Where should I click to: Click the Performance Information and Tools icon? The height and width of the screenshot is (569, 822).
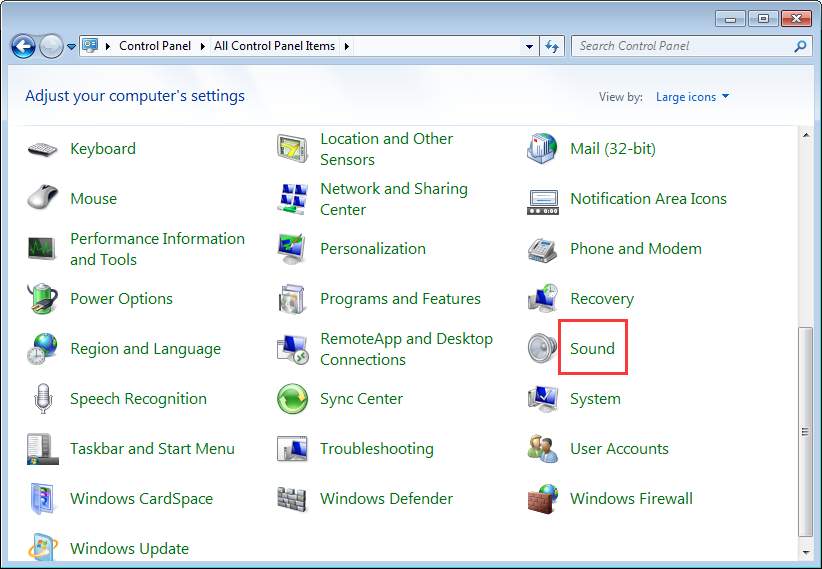(x=41, y=248)
